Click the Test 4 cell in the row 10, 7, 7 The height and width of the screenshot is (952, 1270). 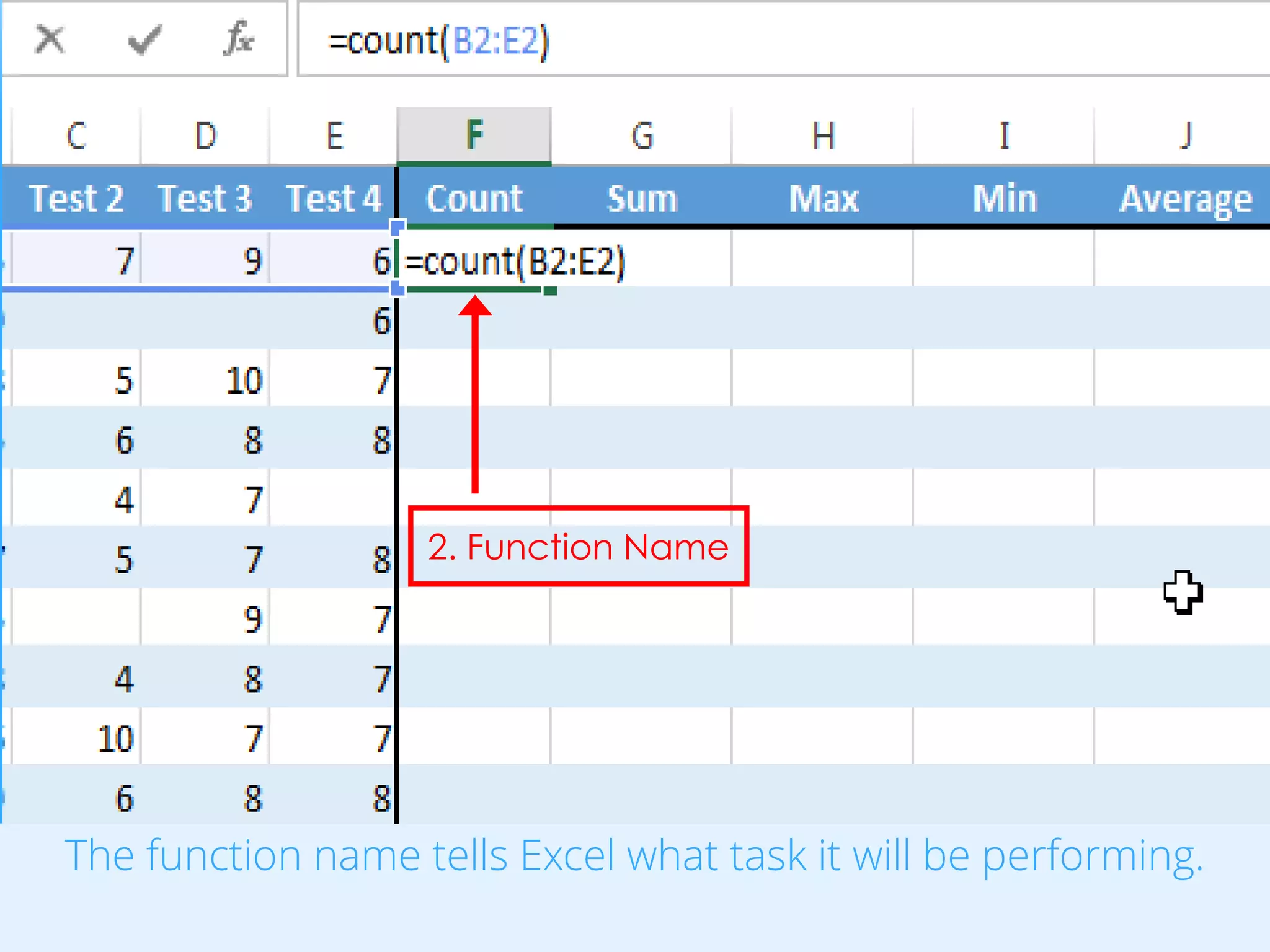coord(334,738)
